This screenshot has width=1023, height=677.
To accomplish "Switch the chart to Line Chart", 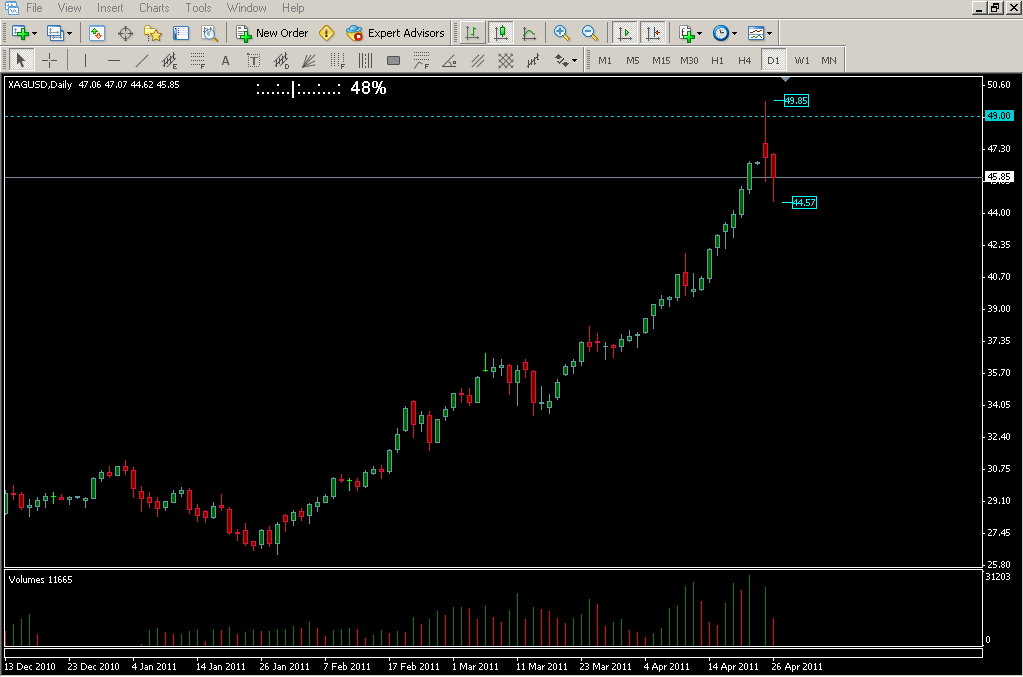I will pos(529,33).
